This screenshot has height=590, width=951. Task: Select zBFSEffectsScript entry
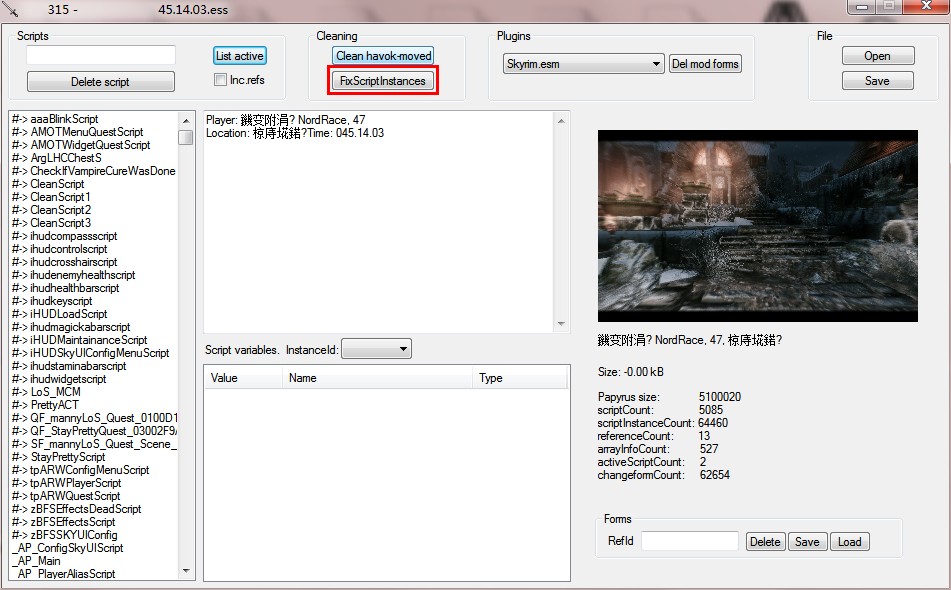click(x=64, y=522)
